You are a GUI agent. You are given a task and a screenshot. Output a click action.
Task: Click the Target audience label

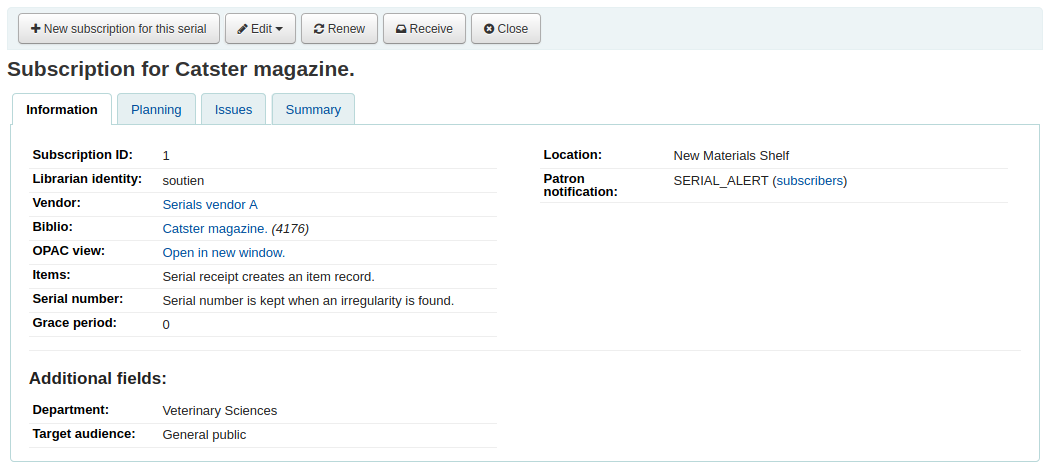84,434
